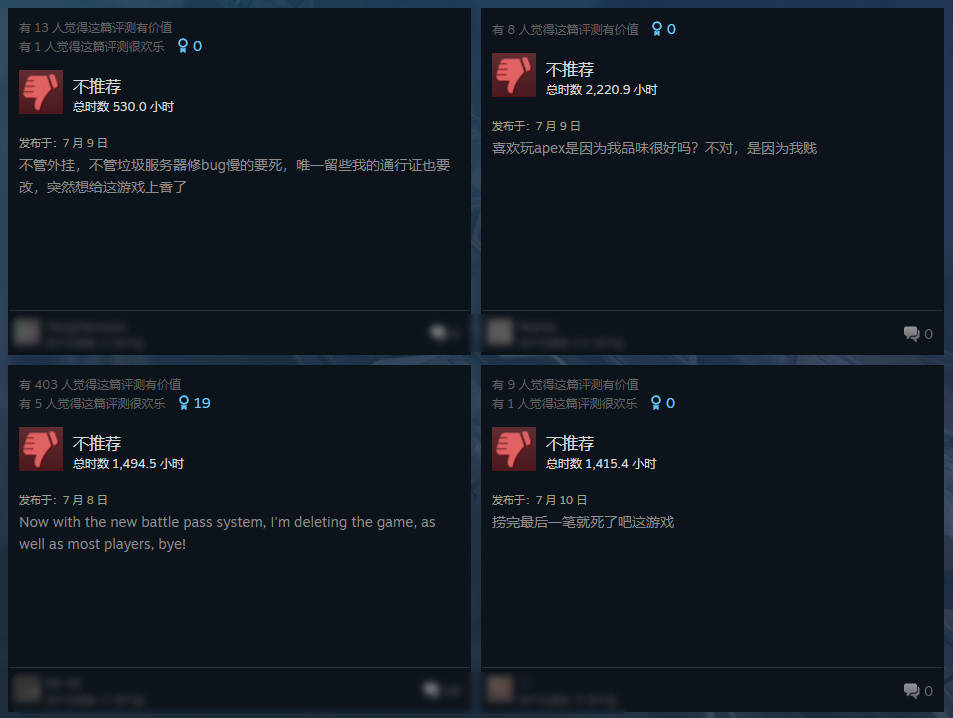Open reviewer avatar on 1,415.4 hours review
The width and height of the screenshot is (953, 718).
point(500,689)
